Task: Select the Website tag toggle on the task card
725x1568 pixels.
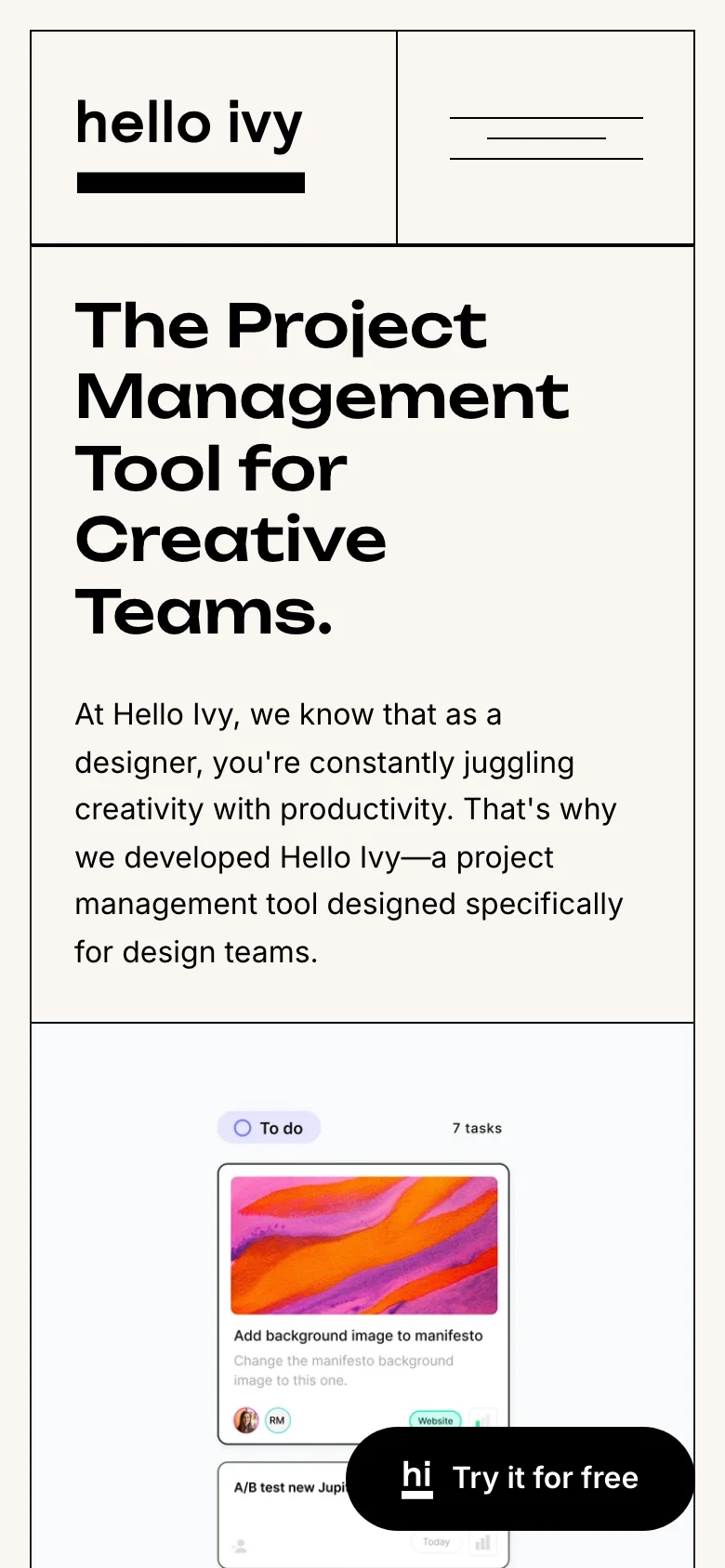Action: coord(435,1420)
